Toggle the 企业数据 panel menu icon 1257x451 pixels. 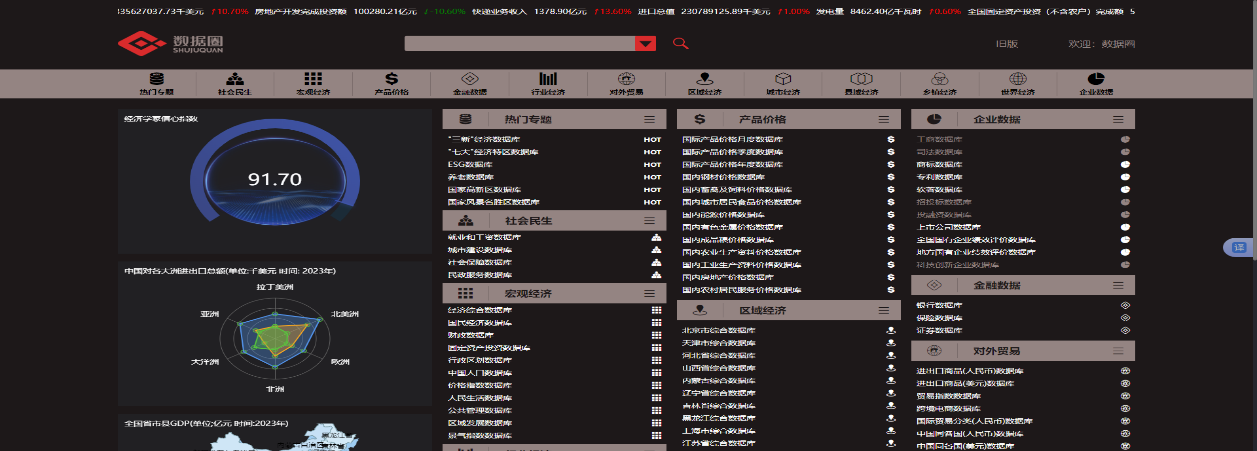click(x=1119, y=119)
